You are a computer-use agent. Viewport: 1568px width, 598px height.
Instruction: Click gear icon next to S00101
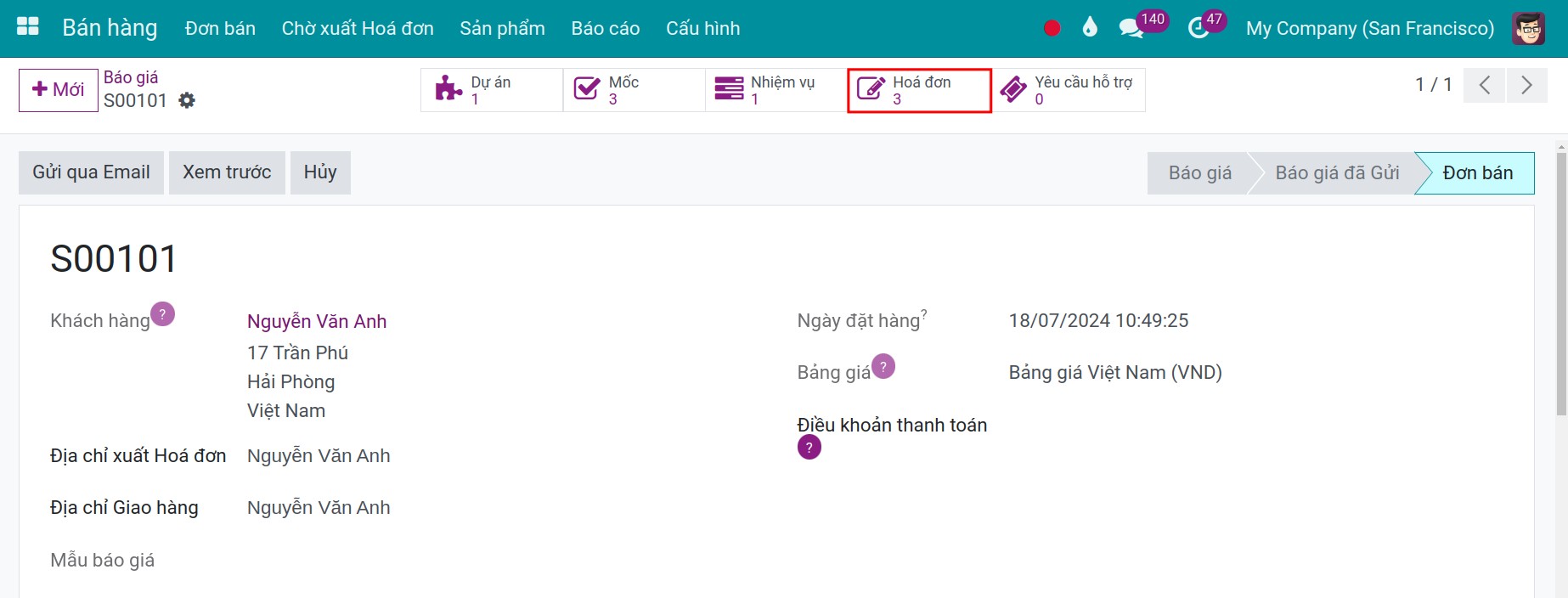tap(187, 101)
